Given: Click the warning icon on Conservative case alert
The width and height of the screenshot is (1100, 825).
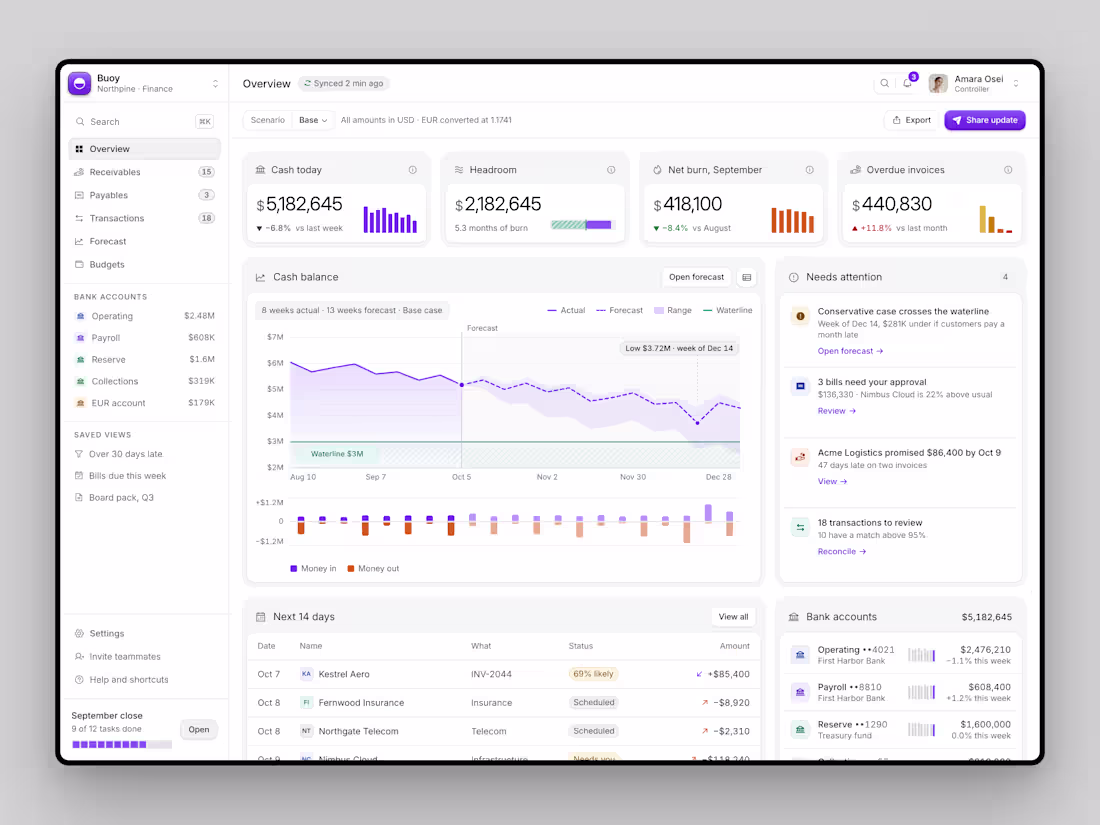Looking at the screenshot, I should (800, 316).
